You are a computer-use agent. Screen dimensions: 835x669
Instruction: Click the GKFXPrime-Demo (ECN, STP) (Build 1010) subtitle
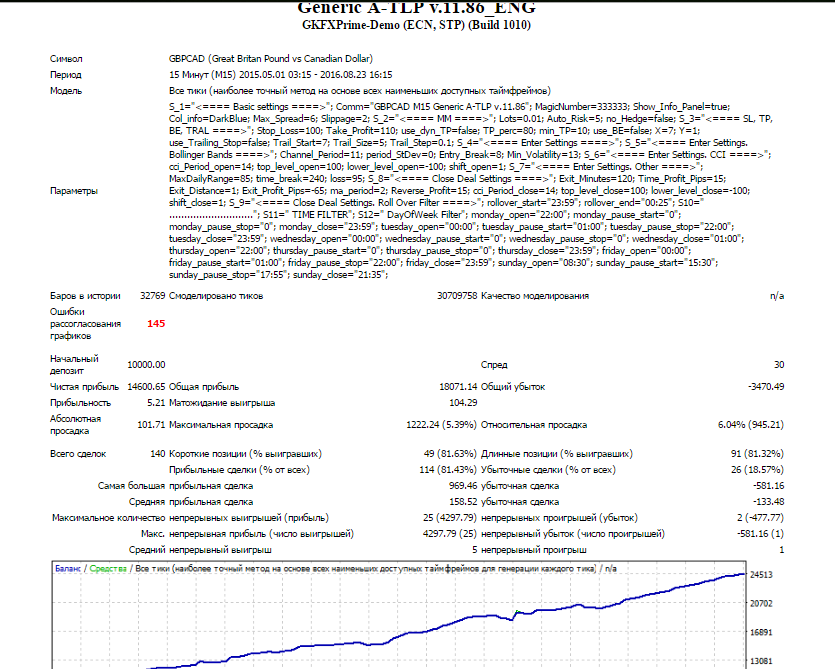click(416, 25)
